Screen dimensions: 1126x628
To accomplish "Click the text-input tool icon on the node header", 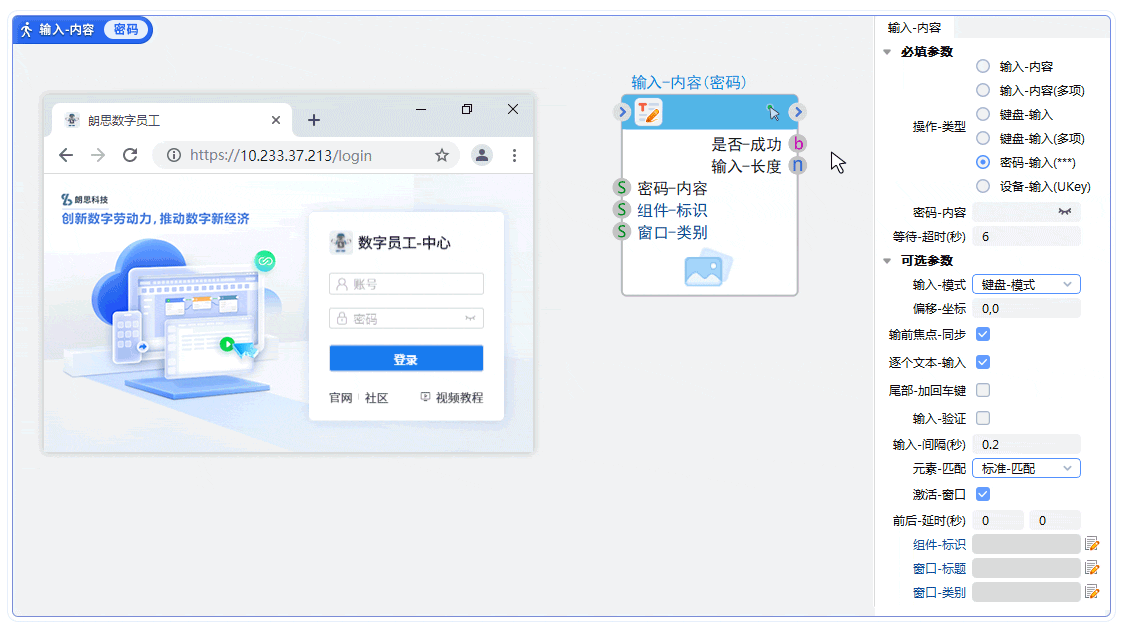I will 646,111.
